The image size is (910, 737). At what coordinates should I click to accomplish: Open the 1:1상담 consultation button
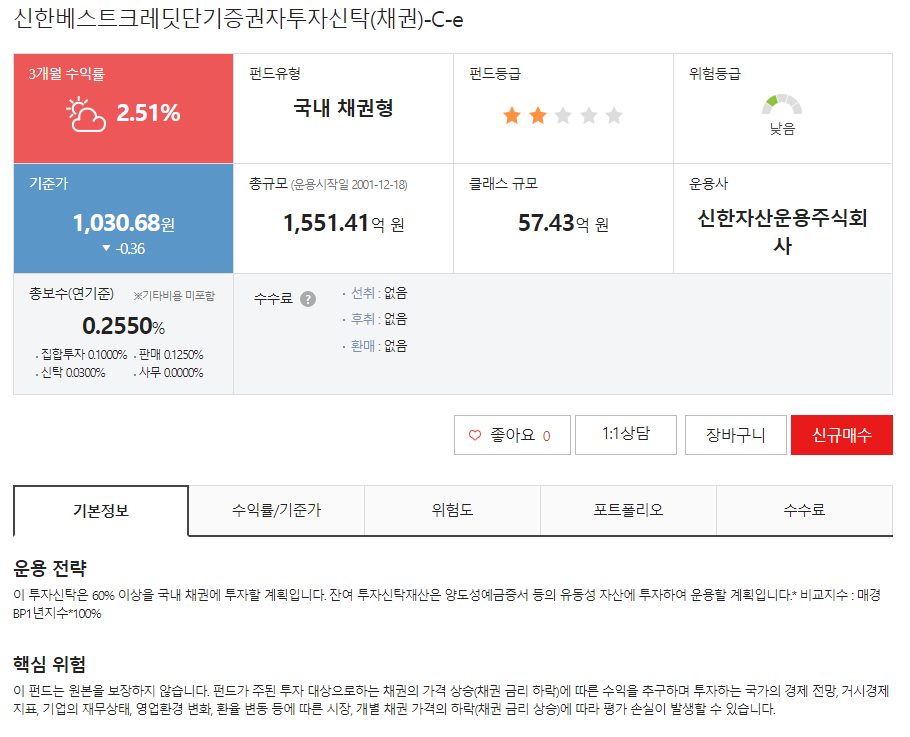[626, 435]
